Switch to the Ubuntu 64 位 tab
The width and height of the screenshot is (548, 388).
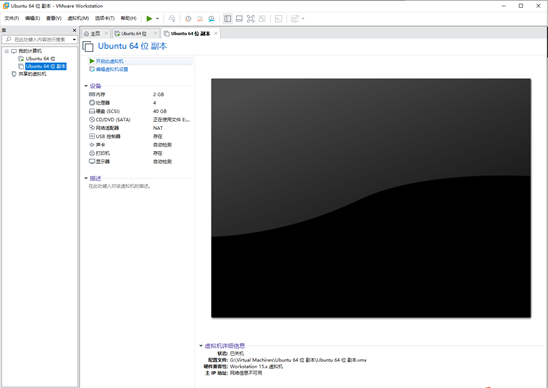point(134,34)
